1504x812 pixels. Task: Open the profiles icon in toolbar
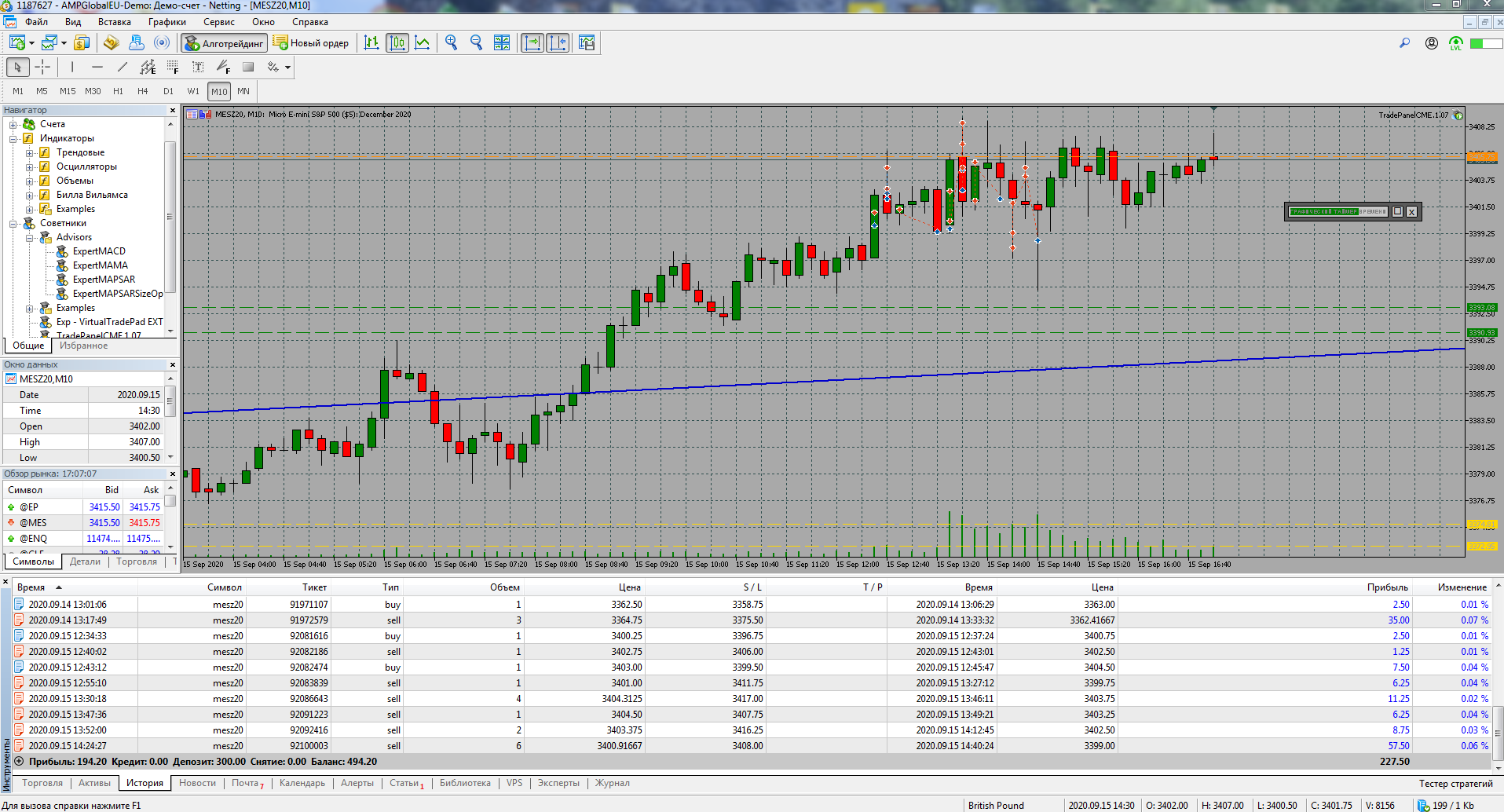tap(49, 42)
